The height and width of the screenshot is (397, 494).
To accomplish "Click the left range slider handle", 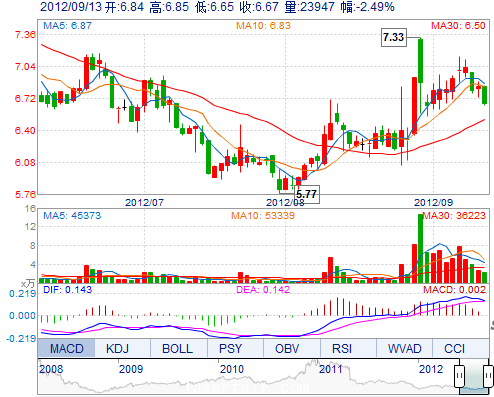I will tap(459, 376).
